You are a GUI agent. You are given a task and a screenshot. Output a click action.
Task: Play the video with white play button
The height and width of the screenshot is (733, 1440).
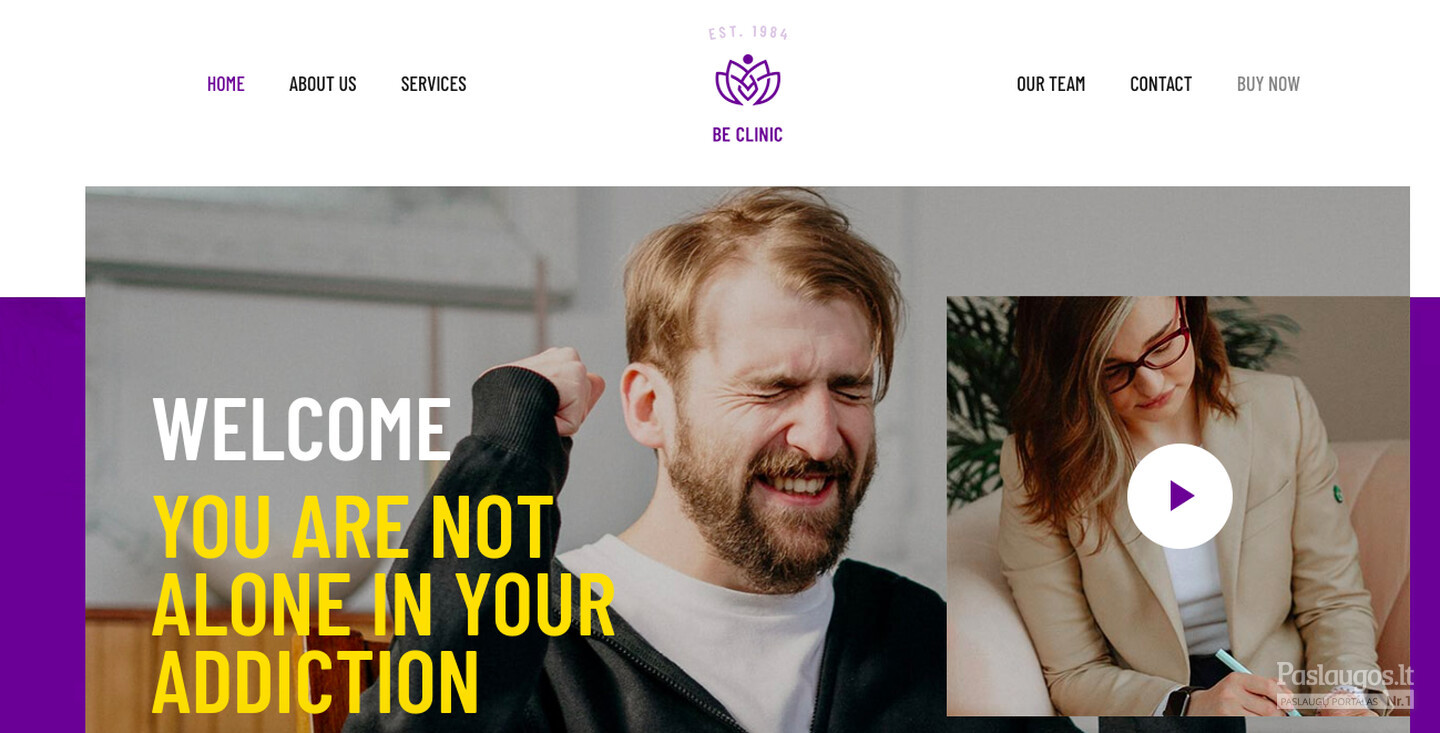pos(1180,496)
